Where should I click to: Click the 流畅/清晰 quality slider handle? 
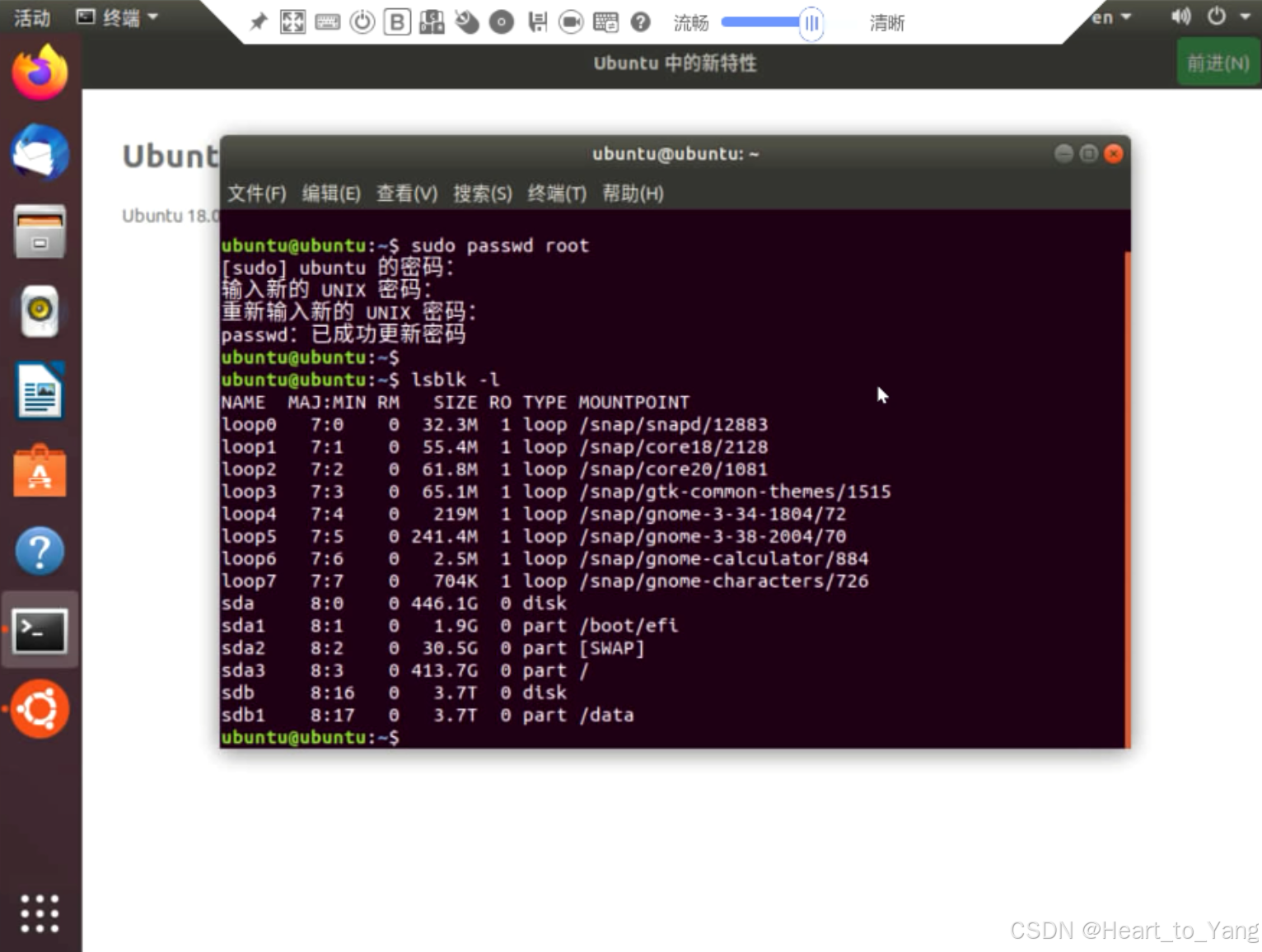(811, 23)
